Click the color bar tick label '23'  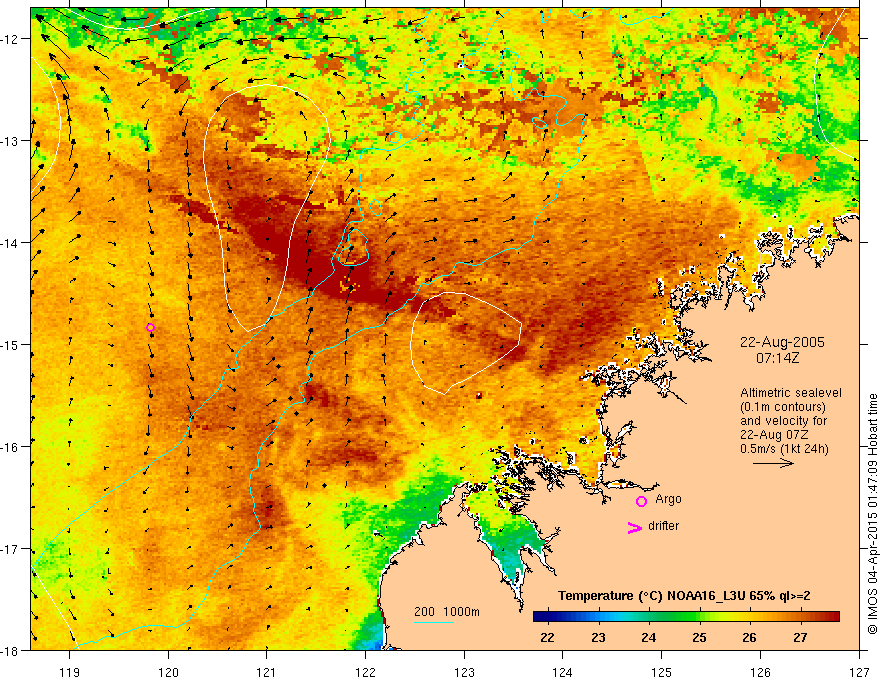point(598,637)
